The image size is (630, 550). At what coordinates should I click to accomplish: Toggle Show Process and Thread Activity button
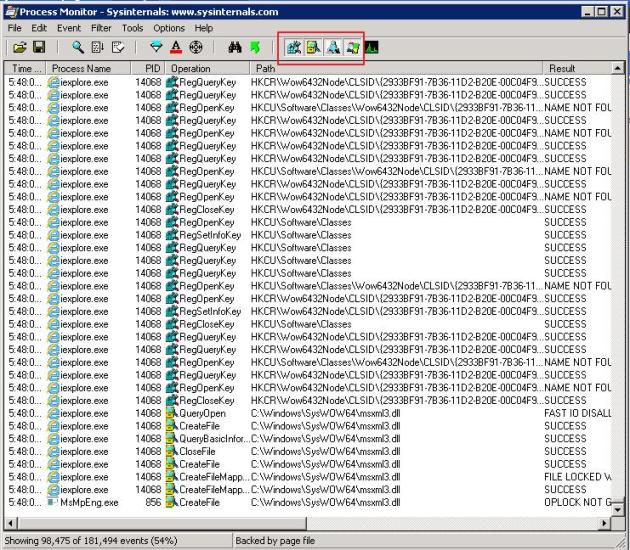(351, 47)
